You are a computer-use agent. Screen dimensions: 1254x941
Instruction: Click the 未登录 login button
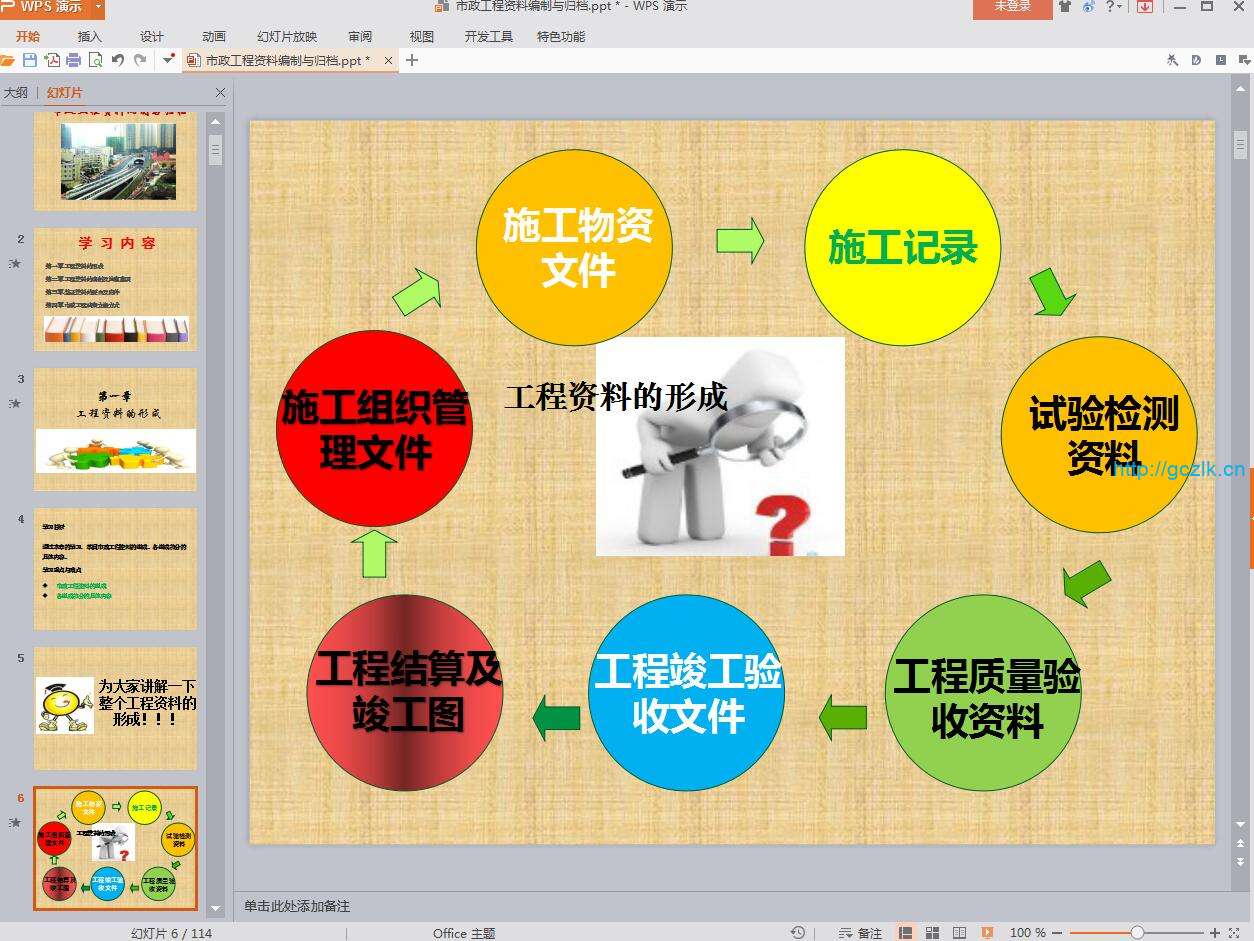(x=1012, y=7)
